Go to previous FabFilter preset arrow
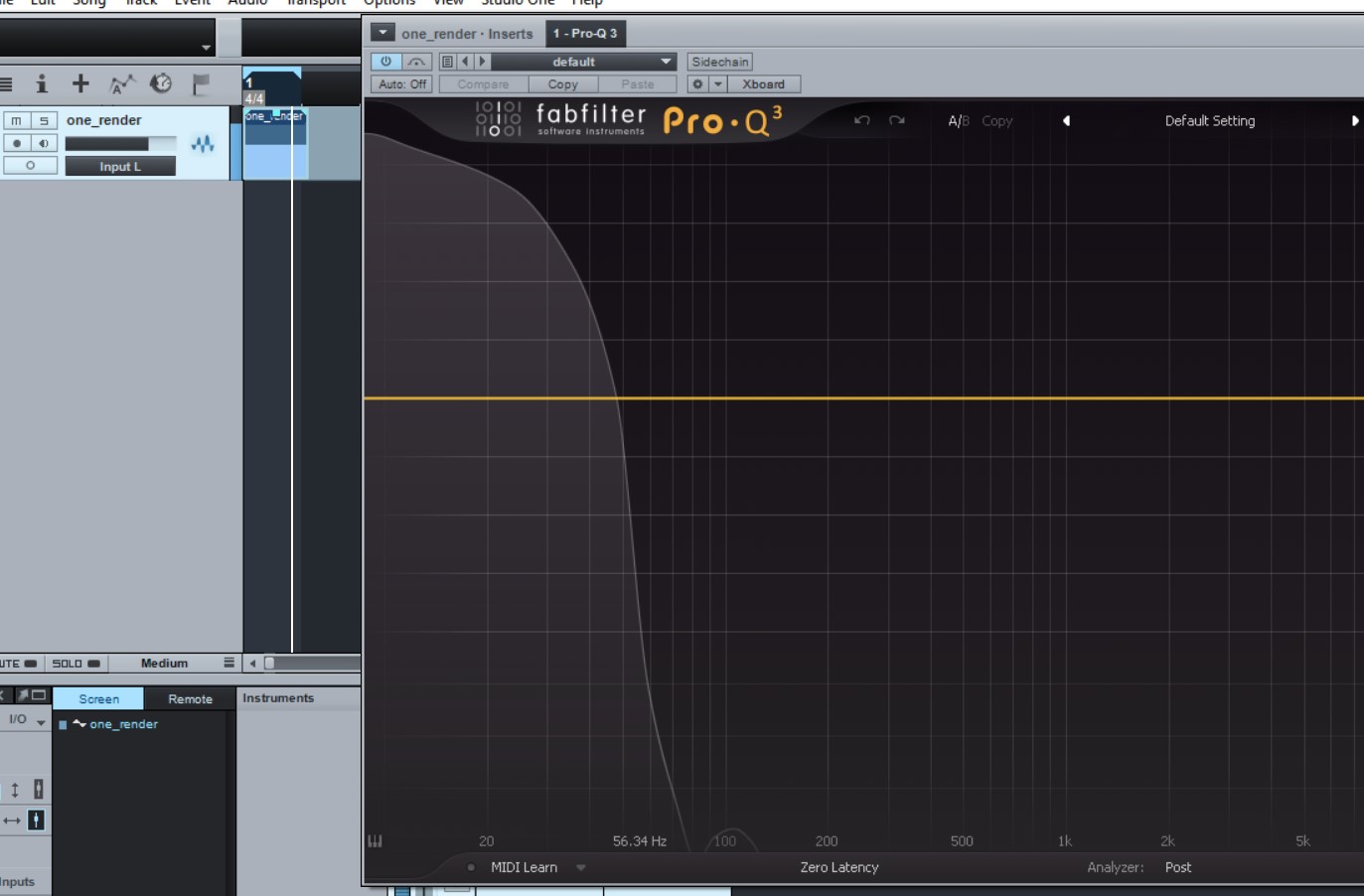Viewport: 1364px width, 896px height. coord(1066,120)
